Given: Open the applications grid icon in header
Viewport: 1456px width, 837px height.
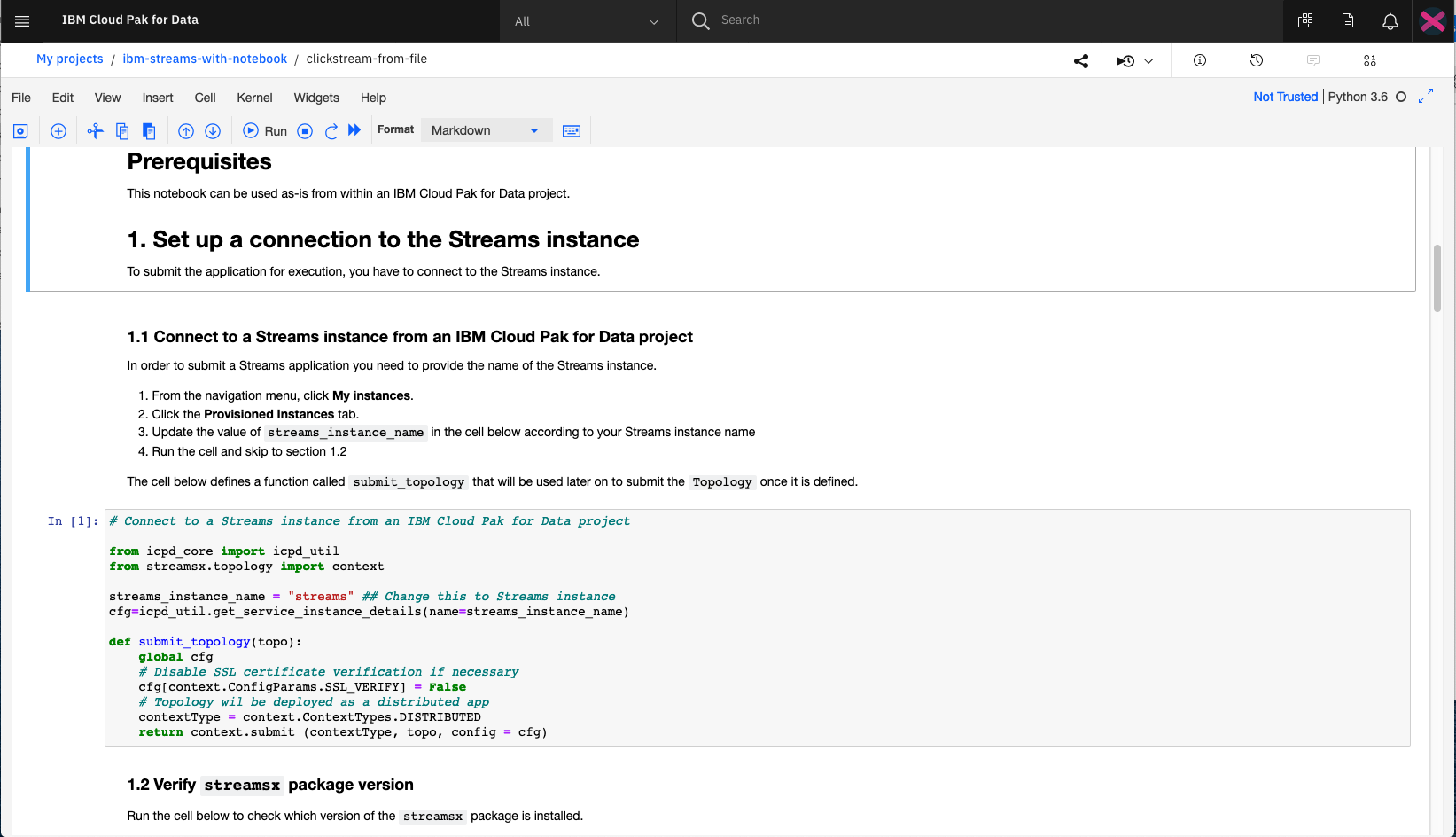Looking at the screenshot, I should tap(1305, 20).
